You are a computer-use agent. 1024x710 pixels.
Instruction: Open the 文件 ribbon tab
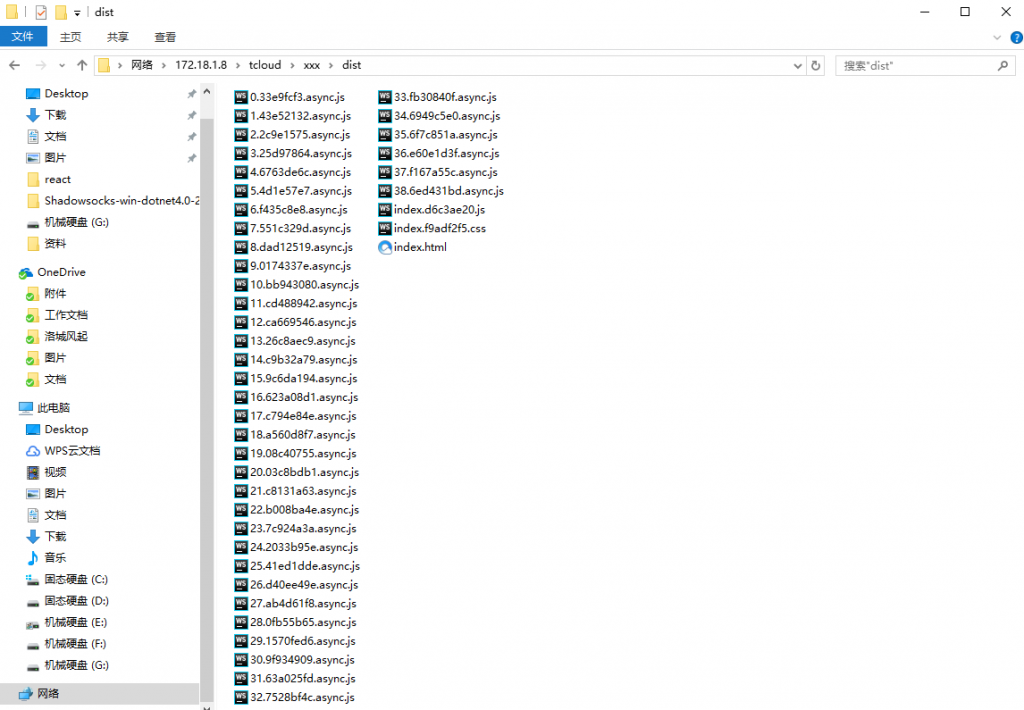pyautogui.click(x=23, y=37)
